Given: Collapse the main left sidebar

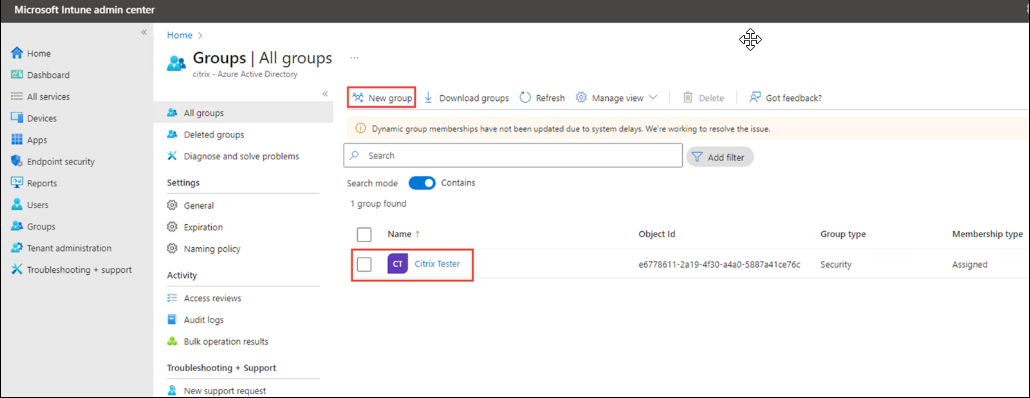Looking at the screenshot, I should point(144,32).
